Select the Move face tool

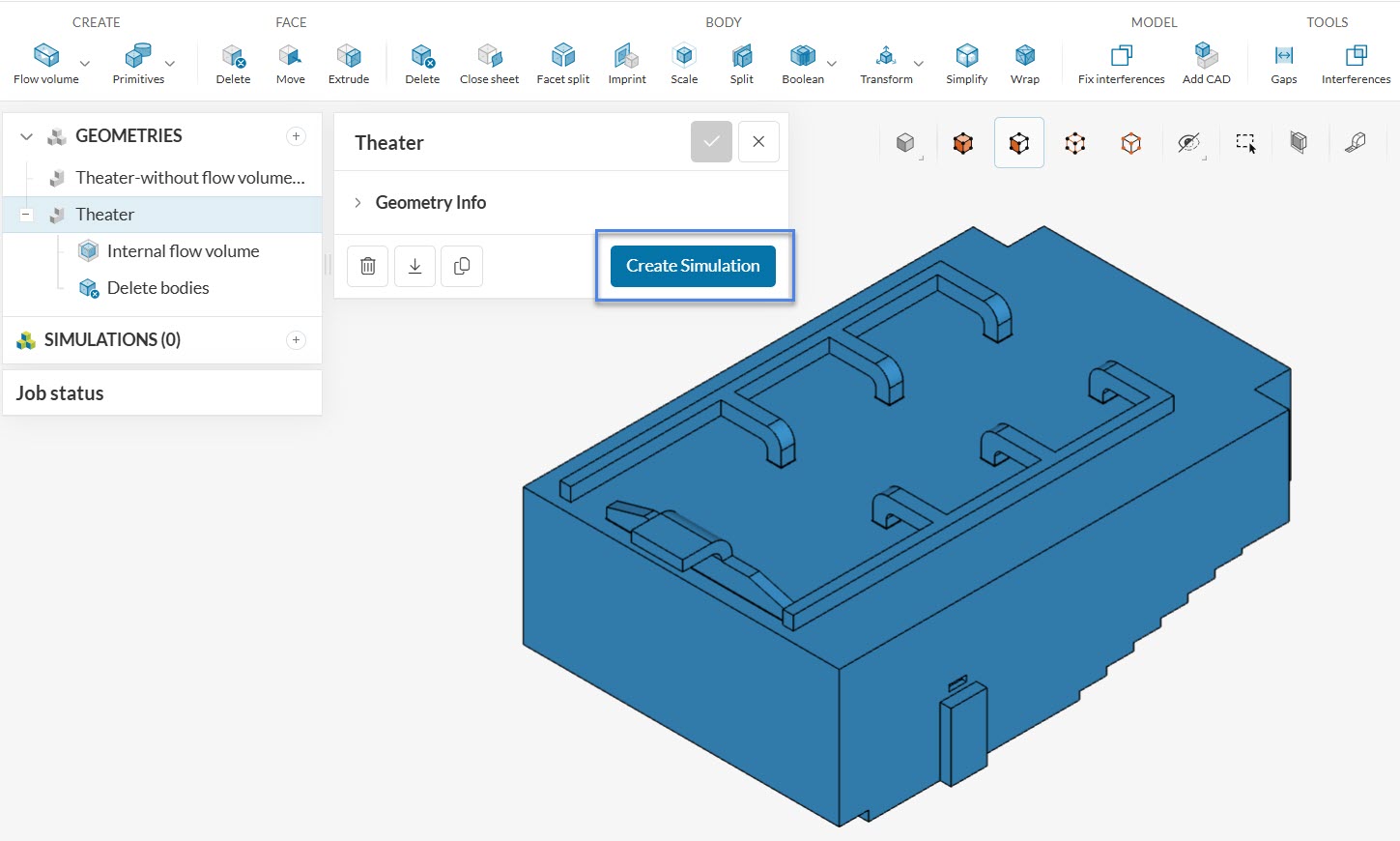point(290,64)
